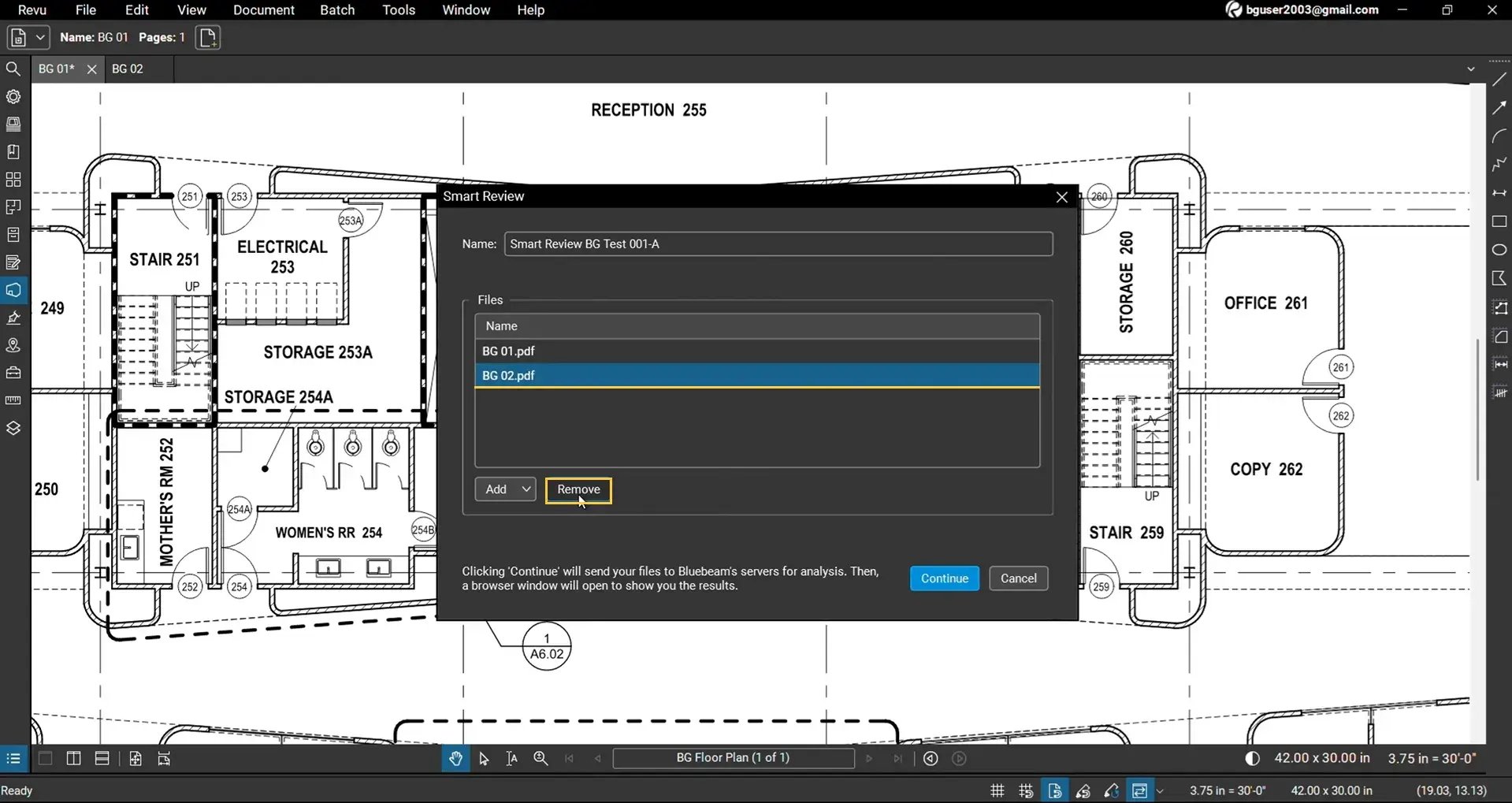Screen dimensions: 1512x803
Task: Open the File Access cabinet icon
Action: [13, 235]
